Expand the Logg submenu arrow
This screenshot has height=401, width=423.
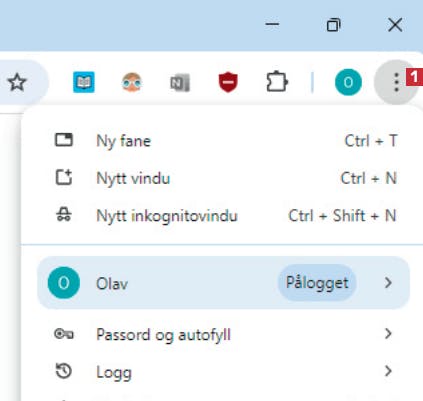coord(388,371)
